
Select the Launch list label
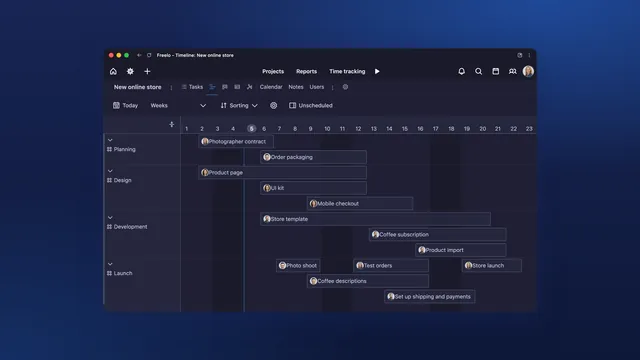coord(123,273)
